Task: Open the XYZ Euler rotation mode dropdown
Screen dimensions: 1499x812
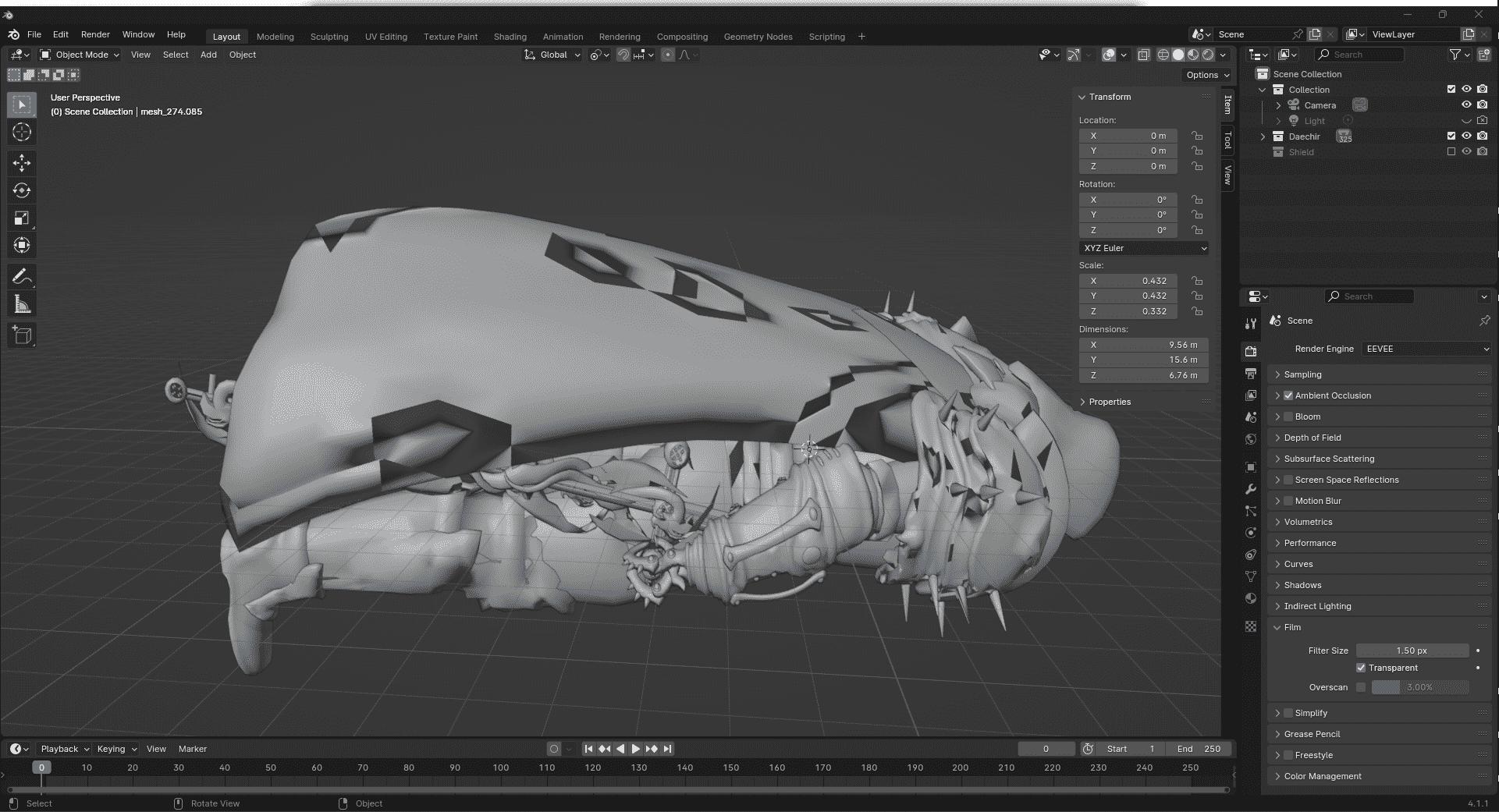Action: tap(1144, 248)
